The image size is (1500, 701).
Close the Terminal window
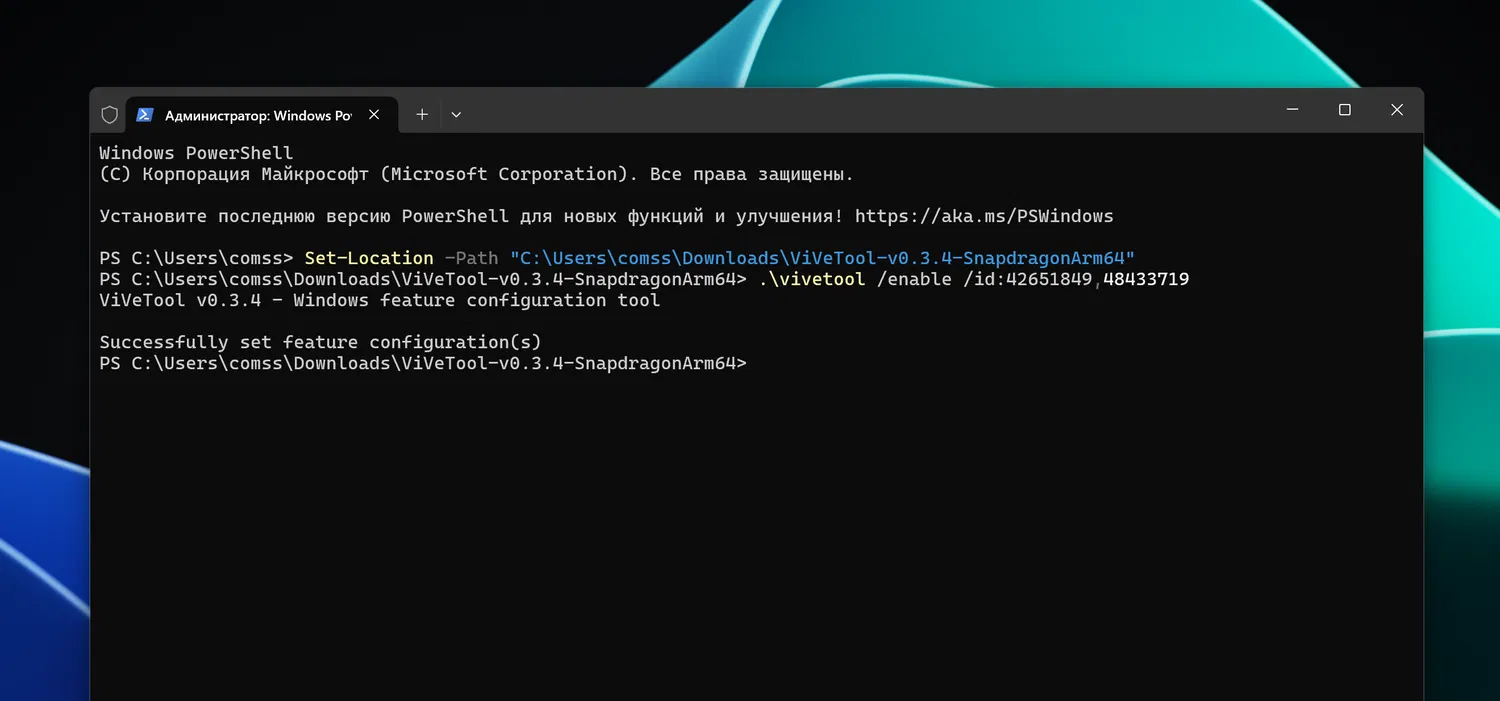[1397, 110]
